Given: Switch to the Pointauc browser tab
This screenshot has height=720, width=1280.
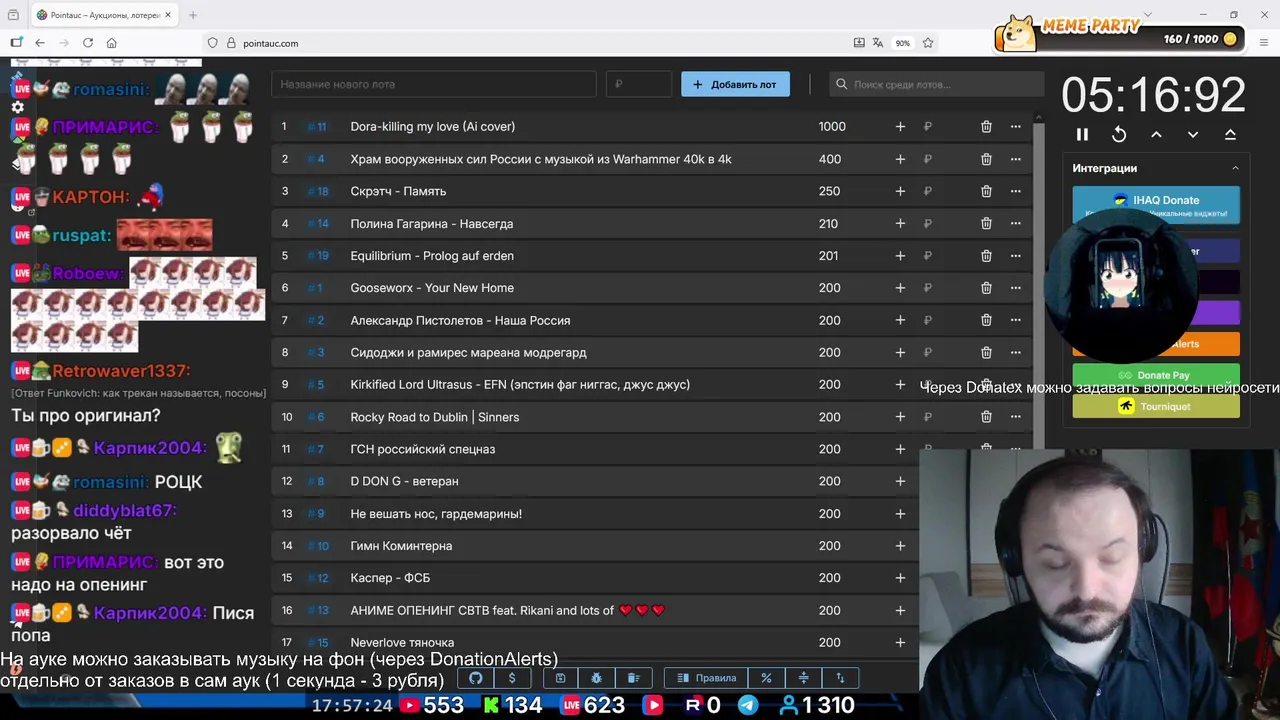Looking at the screenshot, I should click(104, 15).
